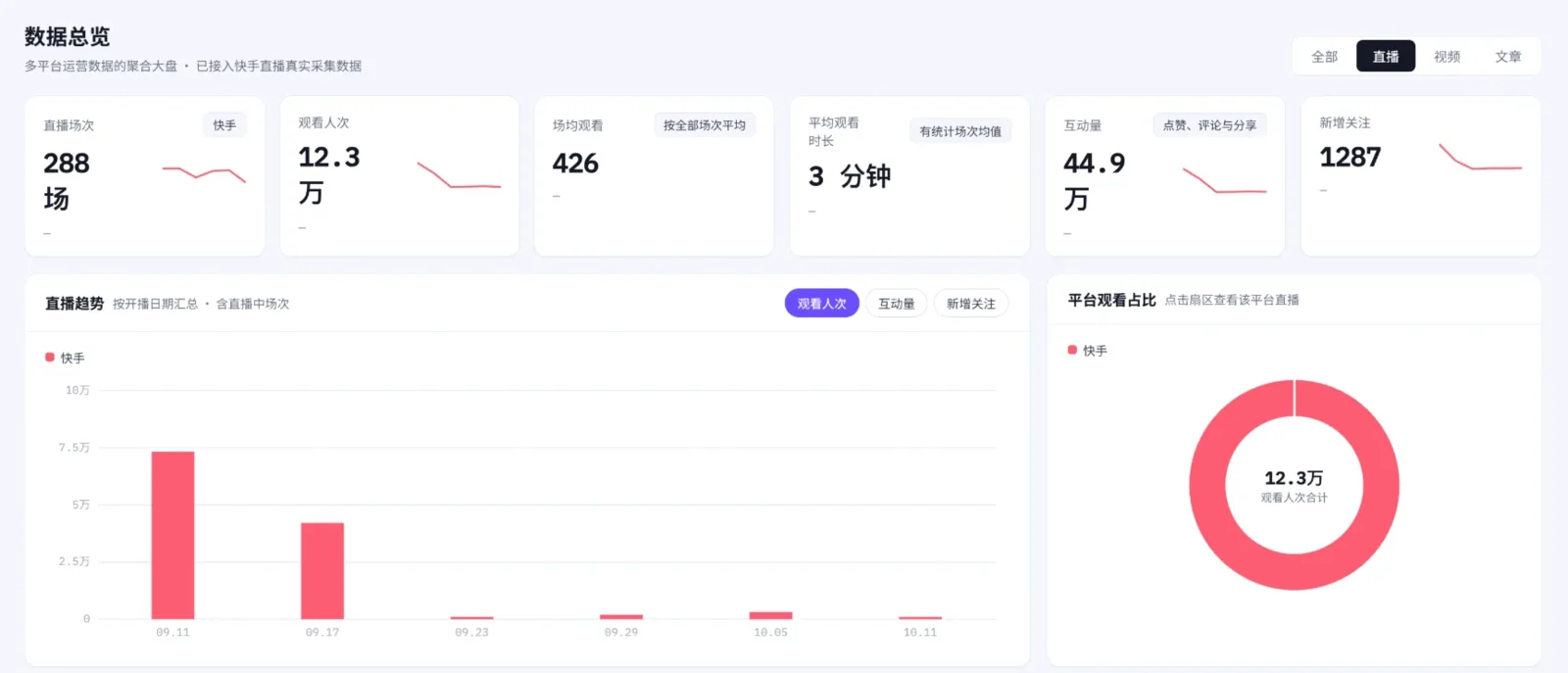Click the 09.11 bar in the chart

pyautogui.click(x=172, y=535)
